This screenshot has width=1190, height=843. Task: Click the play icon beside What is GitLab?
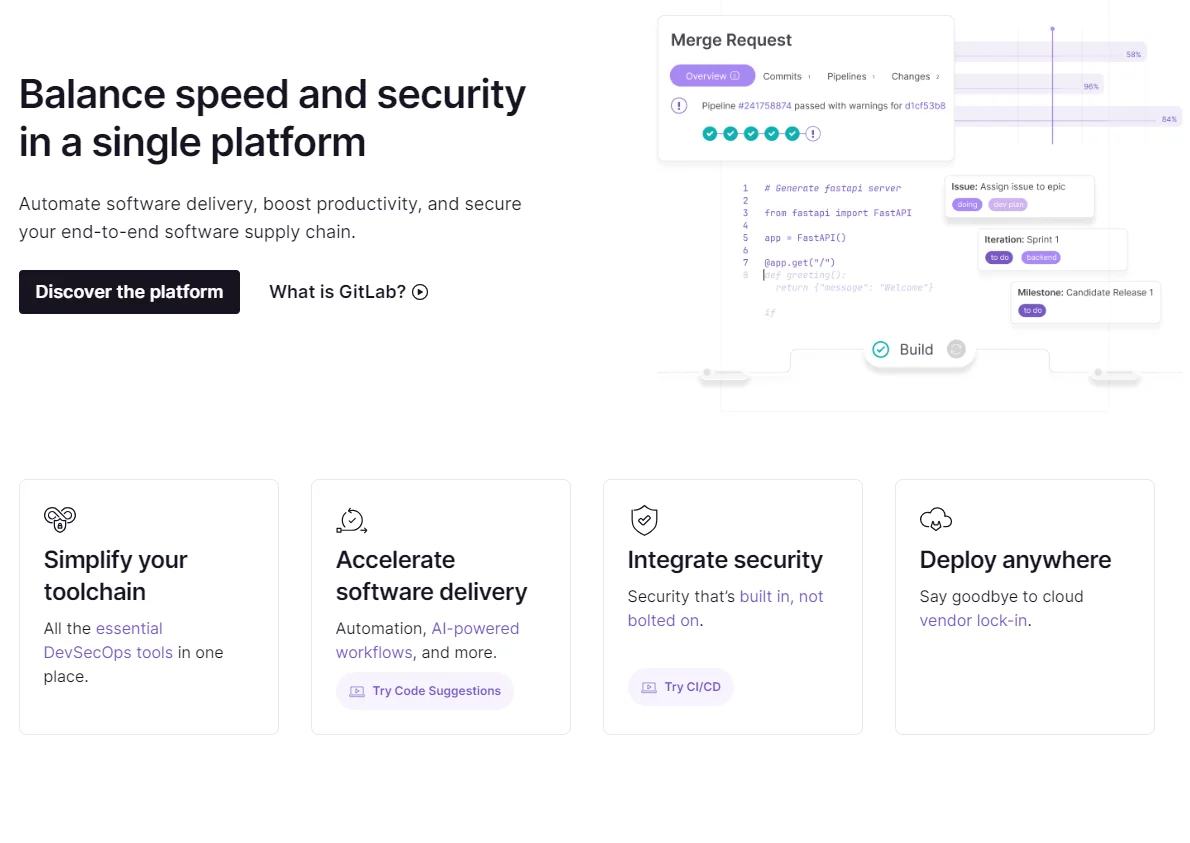[420, 292]
